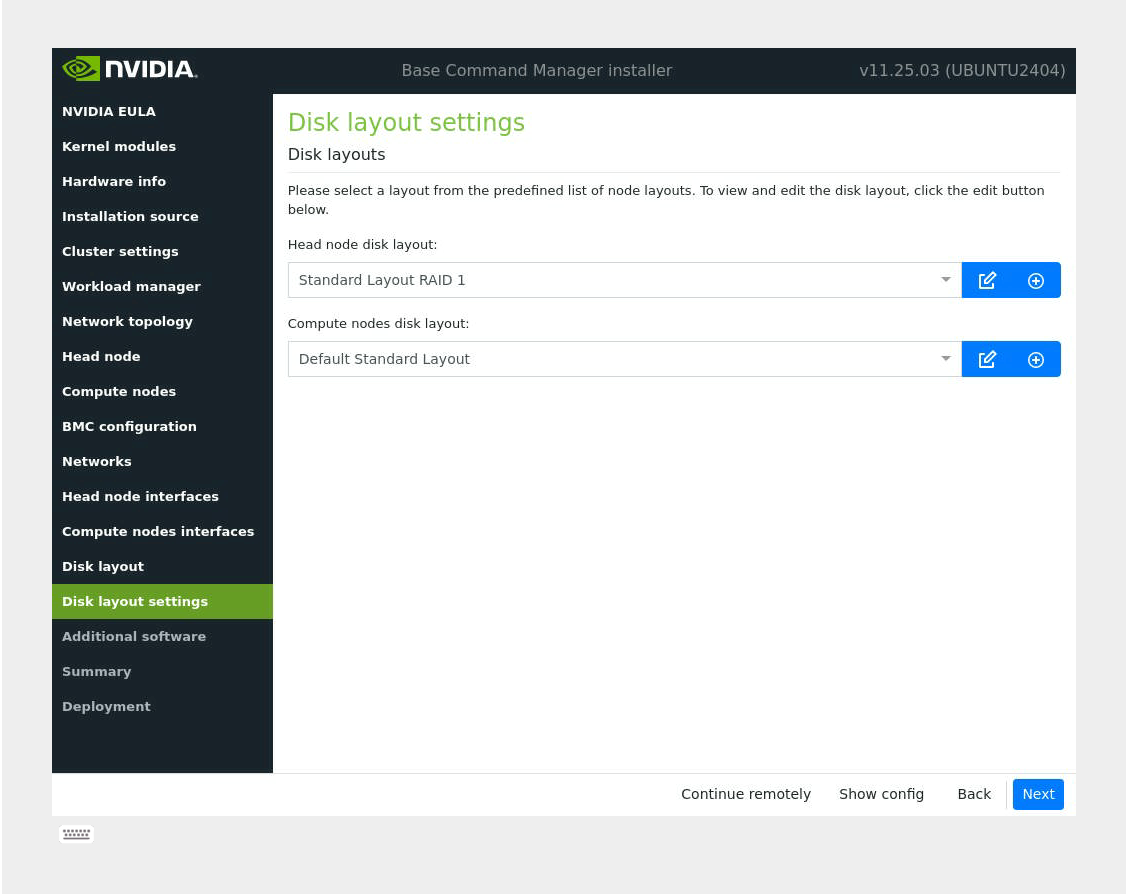Add a new compute nodes disk layout

pos(1036,359)
